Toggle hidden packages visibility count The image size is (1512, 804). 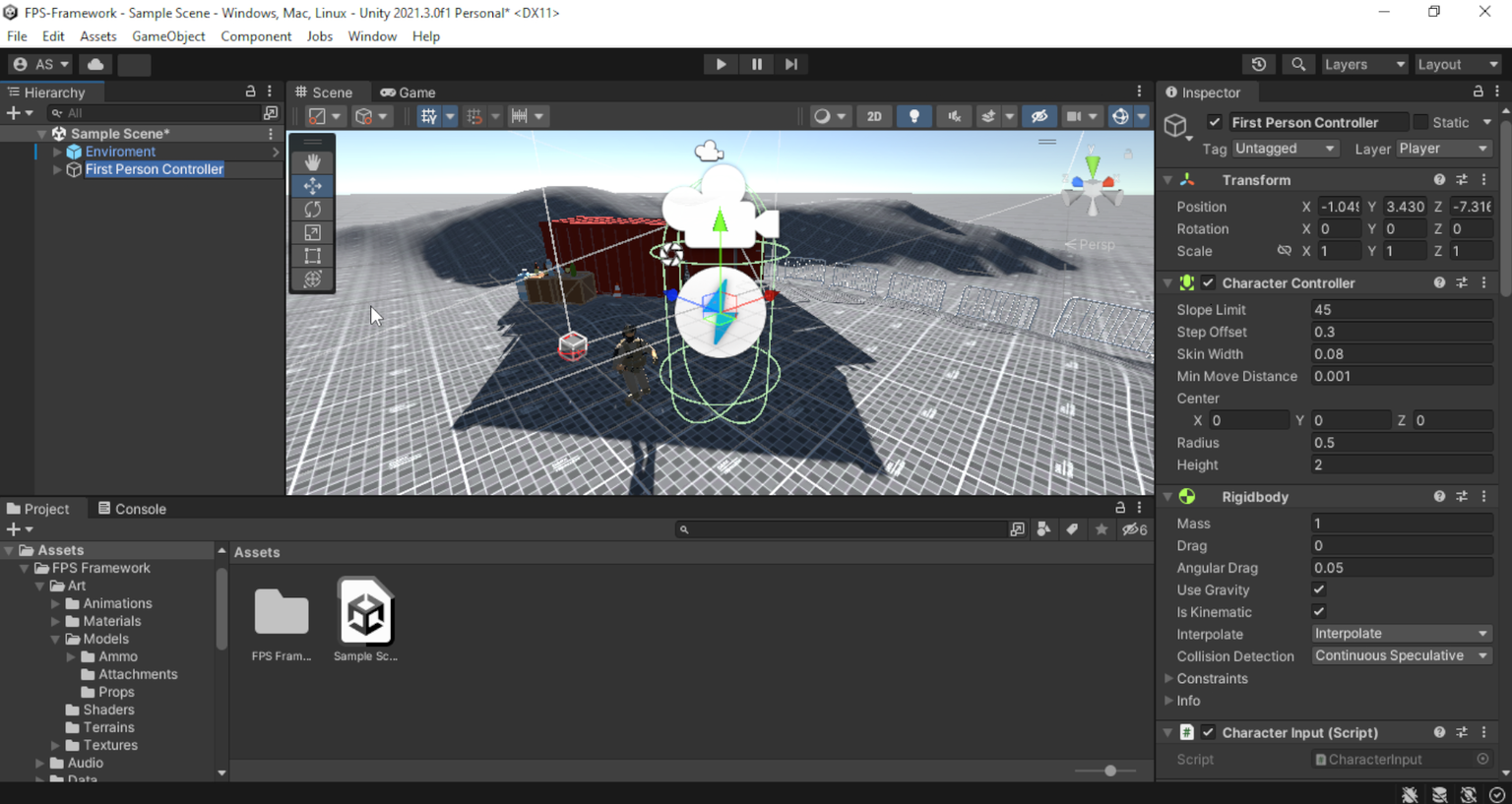(x=1135, y=529)
